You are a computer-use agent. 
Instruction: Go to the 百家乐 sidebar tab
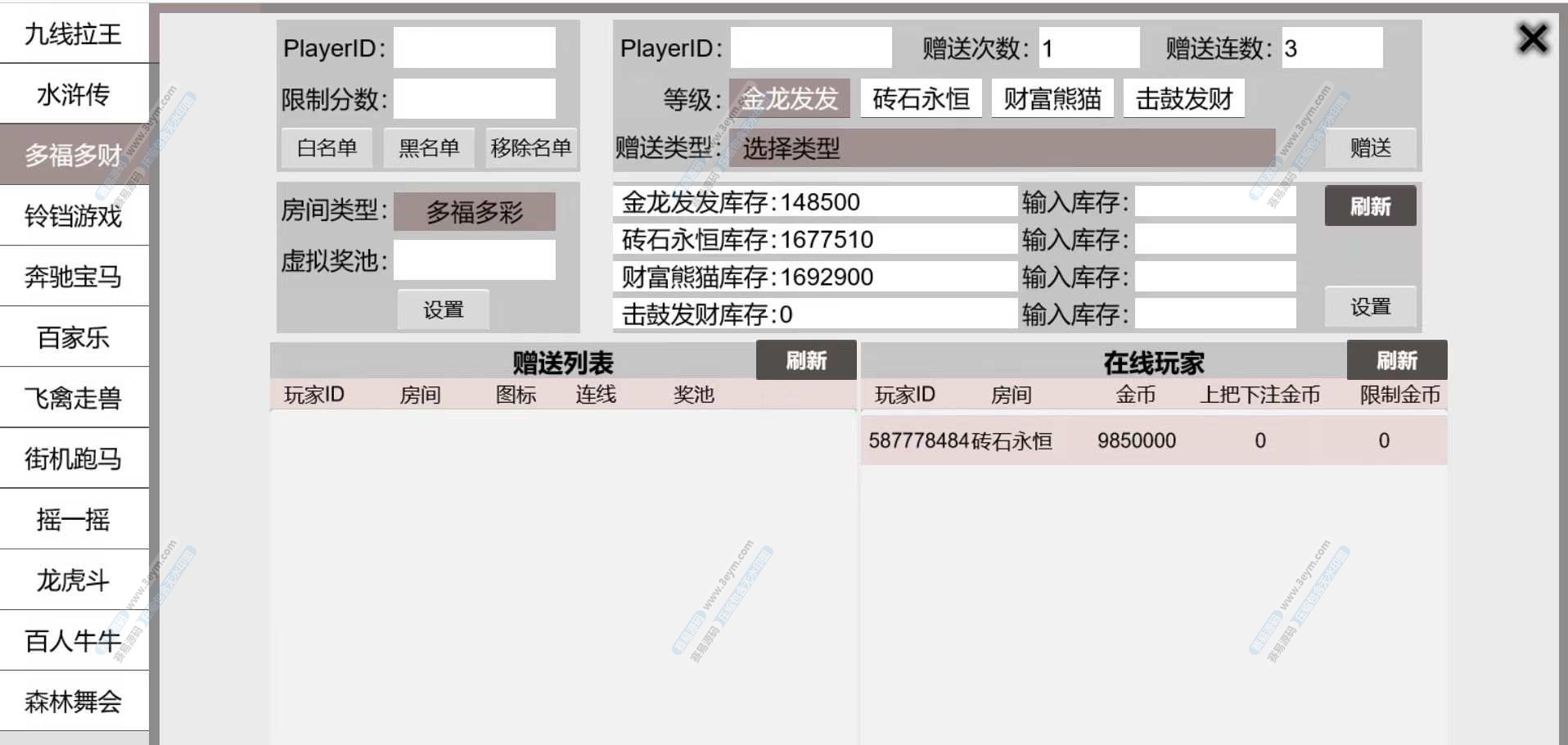(74, 337)
